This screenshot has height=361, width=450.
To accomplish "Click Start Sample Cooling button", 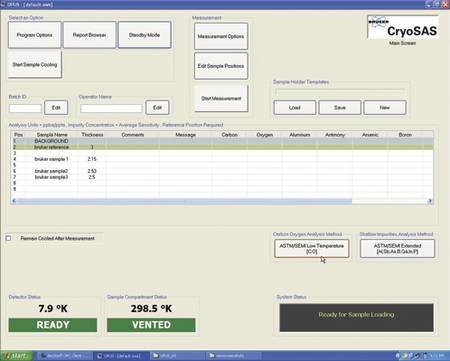I will (x=35, y=65).
